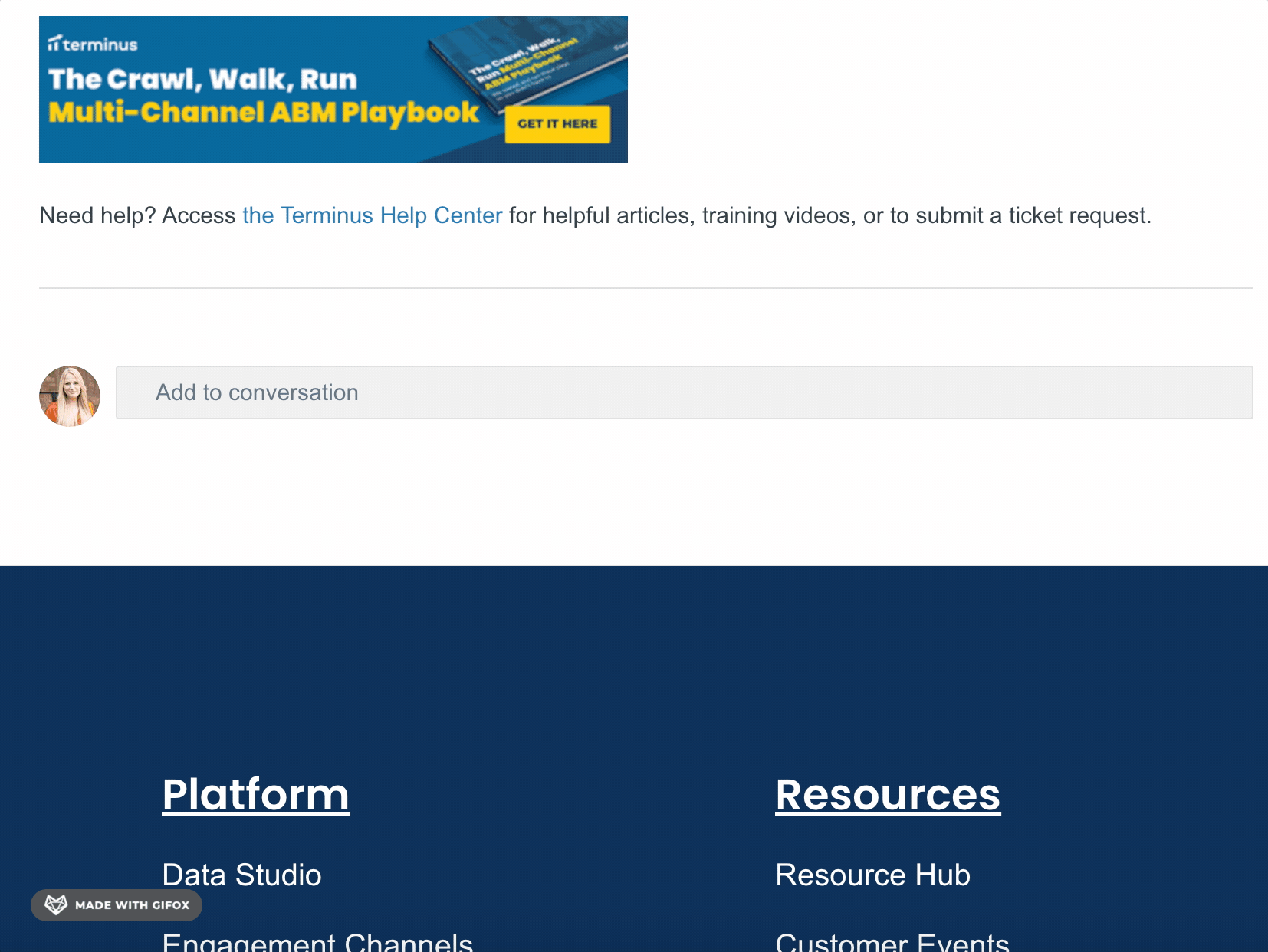Open the Terminus Help Center link
Screen dimensions: 1268x952
(x=373, y=215)
